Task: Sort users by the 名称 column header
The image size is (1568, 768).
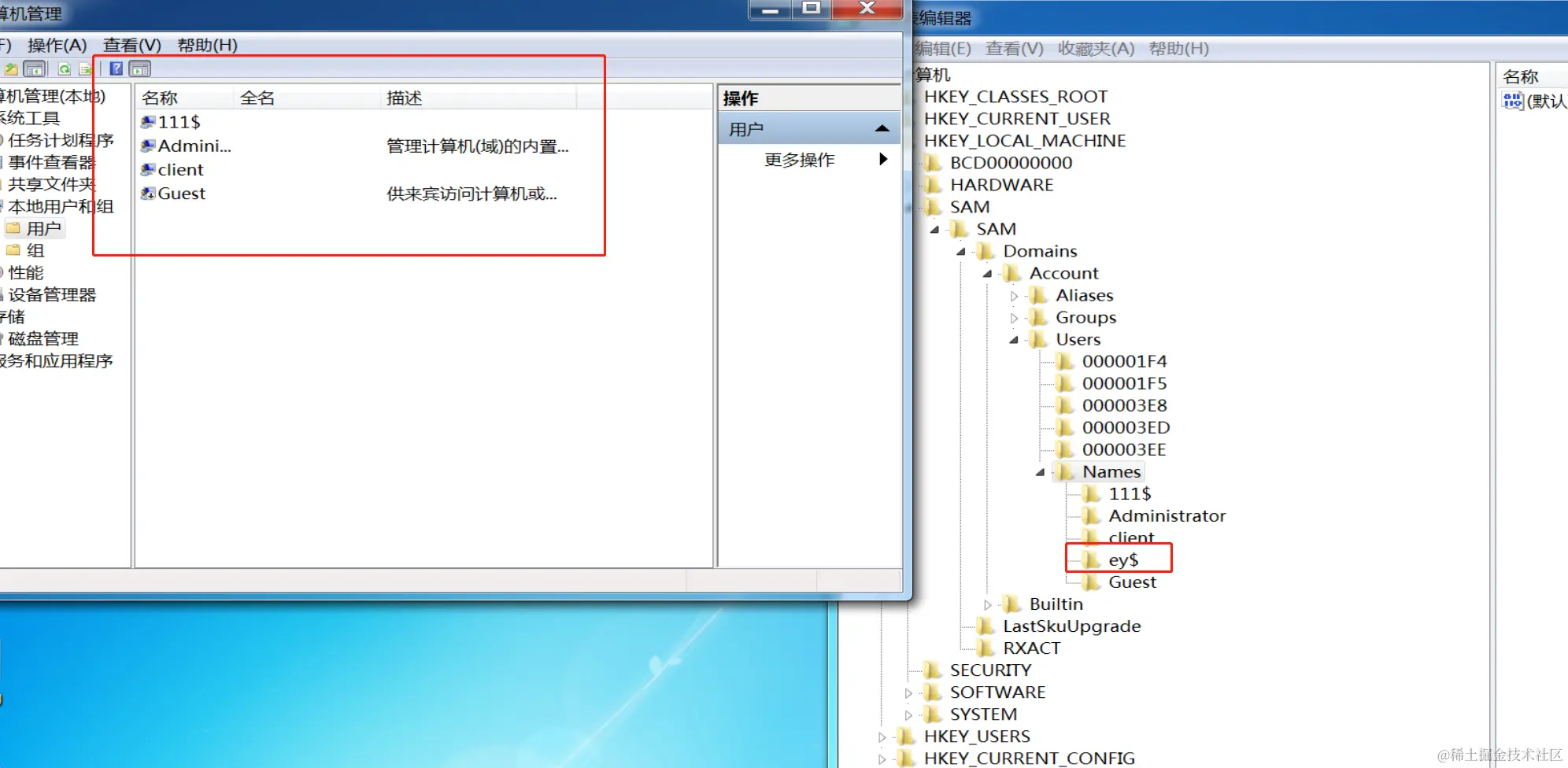Action: (184, 98)
